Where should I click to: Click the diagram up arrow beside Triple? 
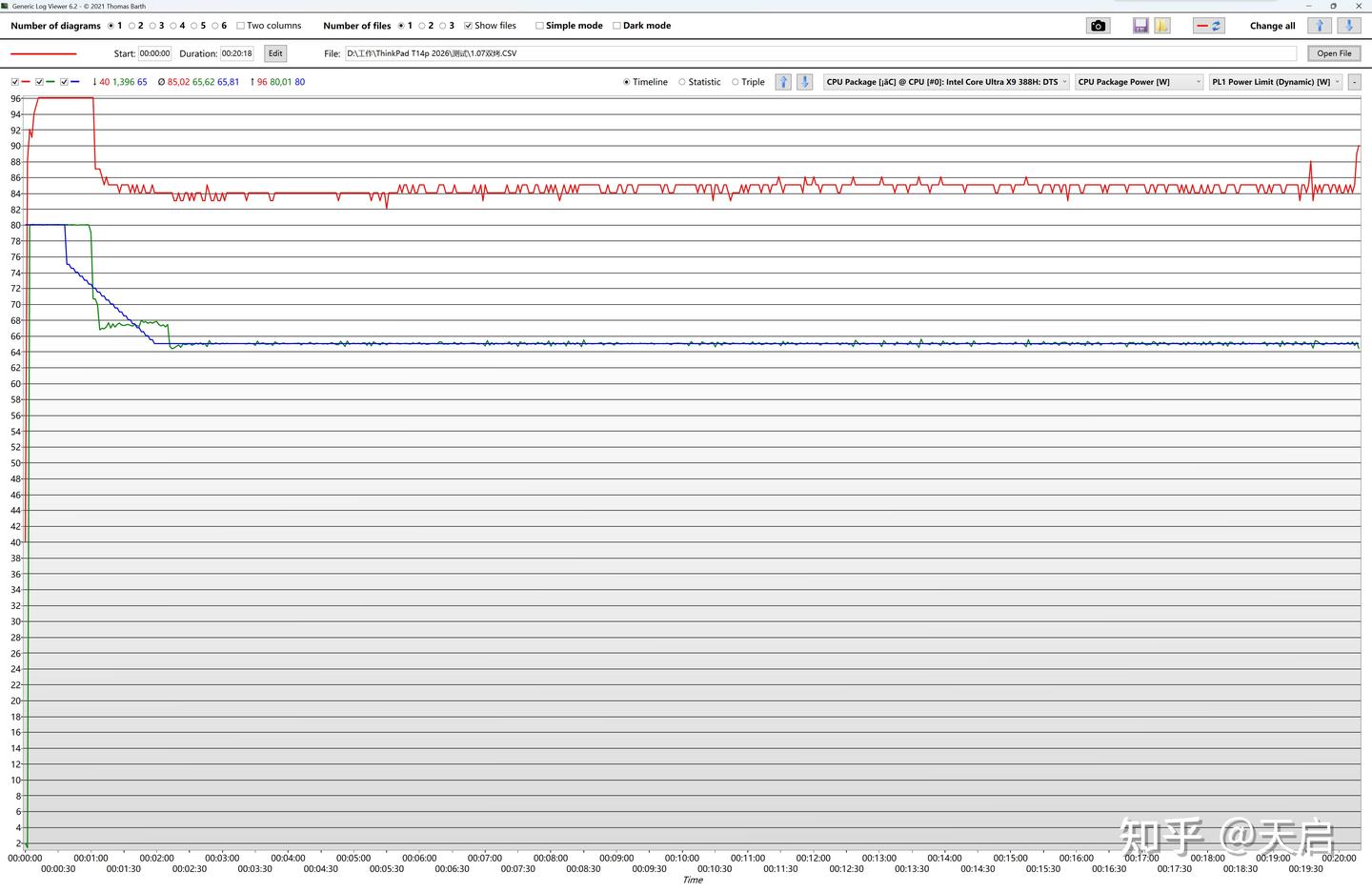(x=783, y=82)
